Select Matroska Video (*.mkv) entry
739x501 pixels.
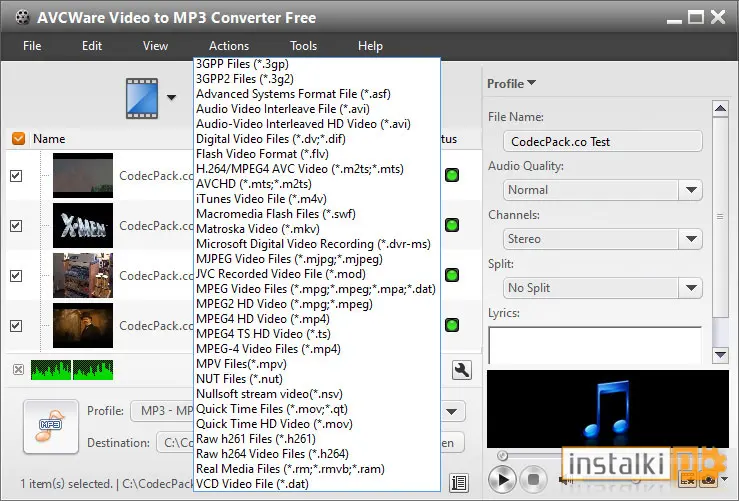point(317,229)
